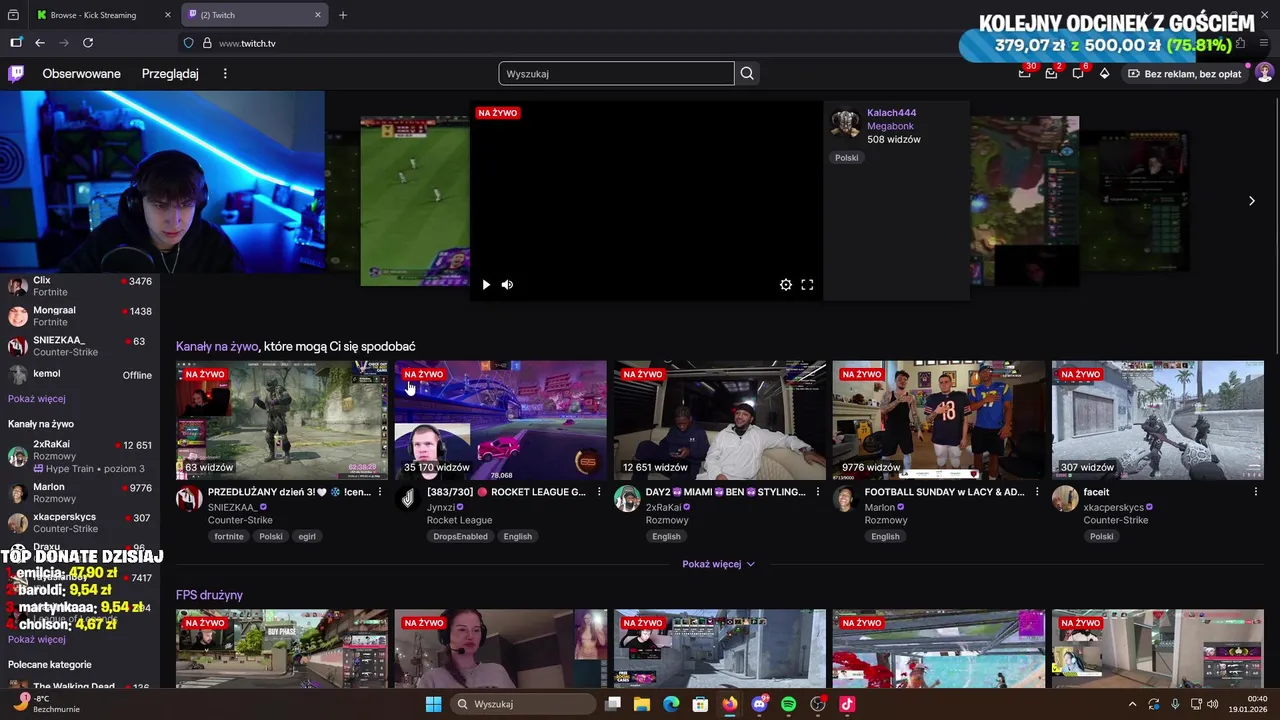Open 2xRaKai stream thumbnail with 12 651 viewers
The width and height of the screenshot is (1280, 720).
[719, 420]
